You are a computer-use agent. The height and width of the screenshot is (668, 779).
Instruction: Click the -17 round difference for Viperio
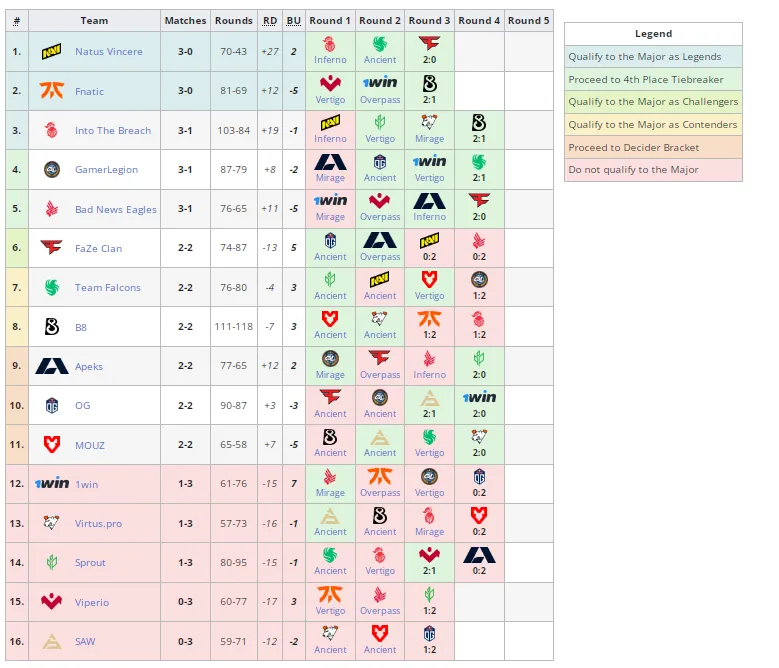click(270, 602)
